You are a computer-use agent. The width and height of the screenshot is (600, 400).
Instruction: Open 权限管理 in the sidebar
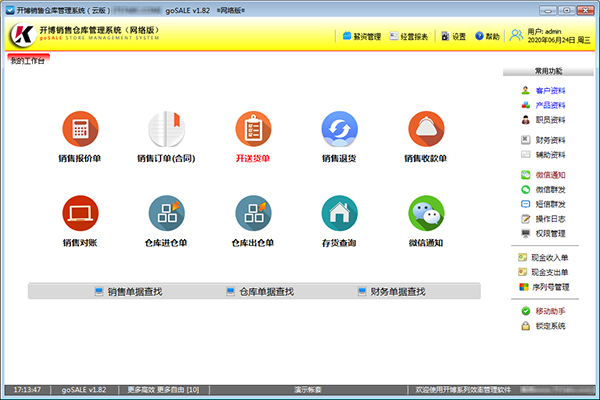[x=543, y=233]
